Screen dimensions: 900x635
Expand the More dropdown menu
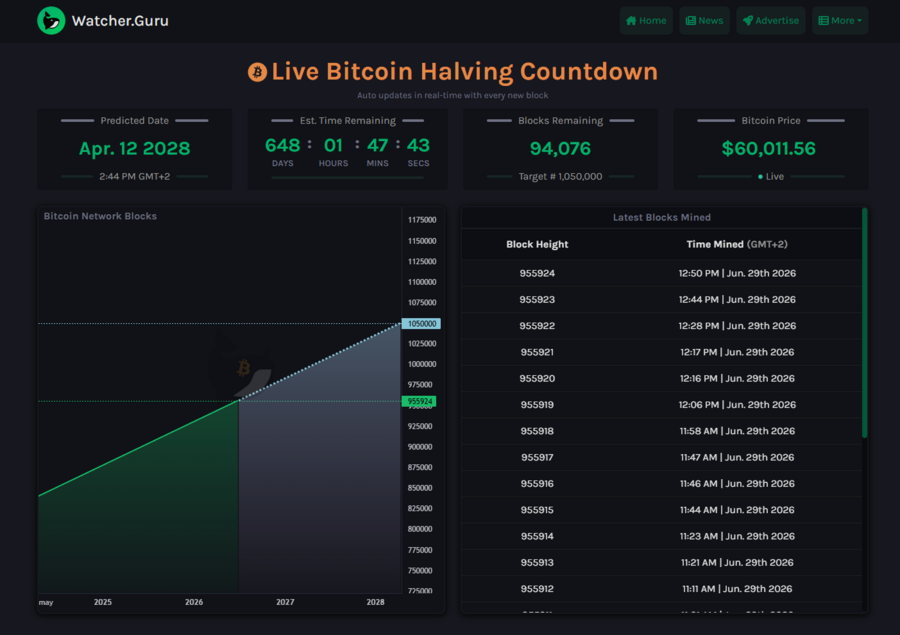(840, 21)
